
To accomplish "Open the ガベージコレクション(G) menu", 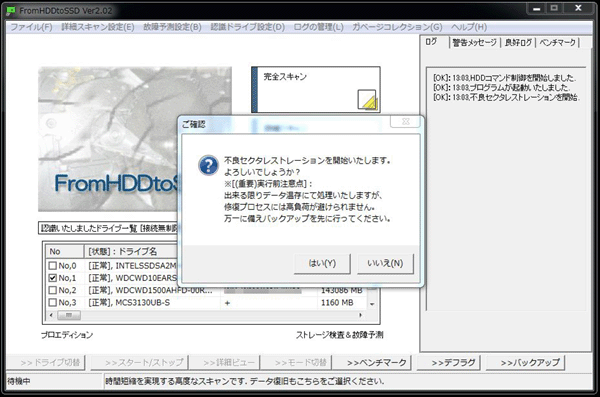I will click(x=397, y=27).
